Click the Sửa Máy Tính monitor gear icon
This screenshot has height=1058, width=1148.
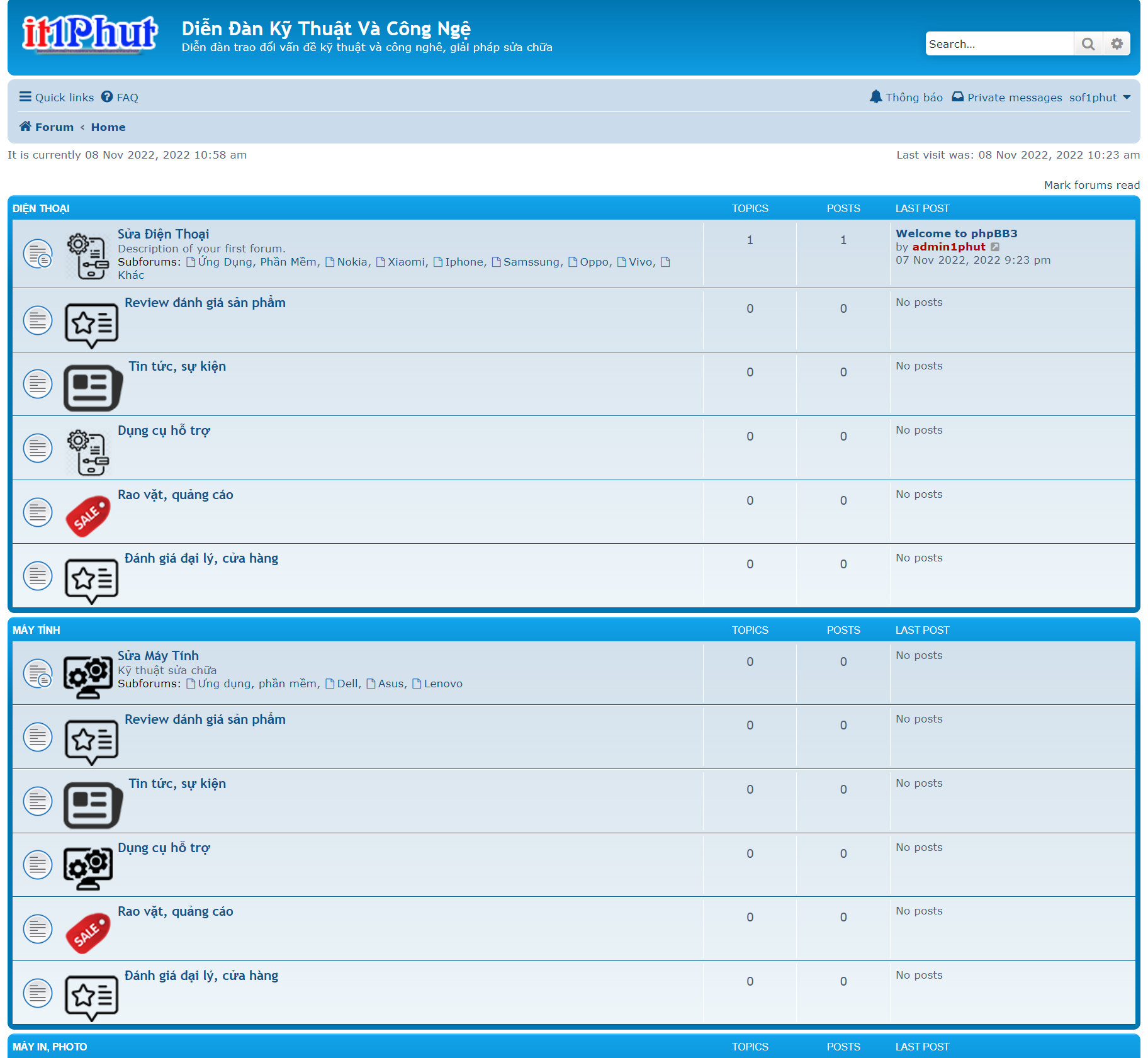click(x=88, y=675)
